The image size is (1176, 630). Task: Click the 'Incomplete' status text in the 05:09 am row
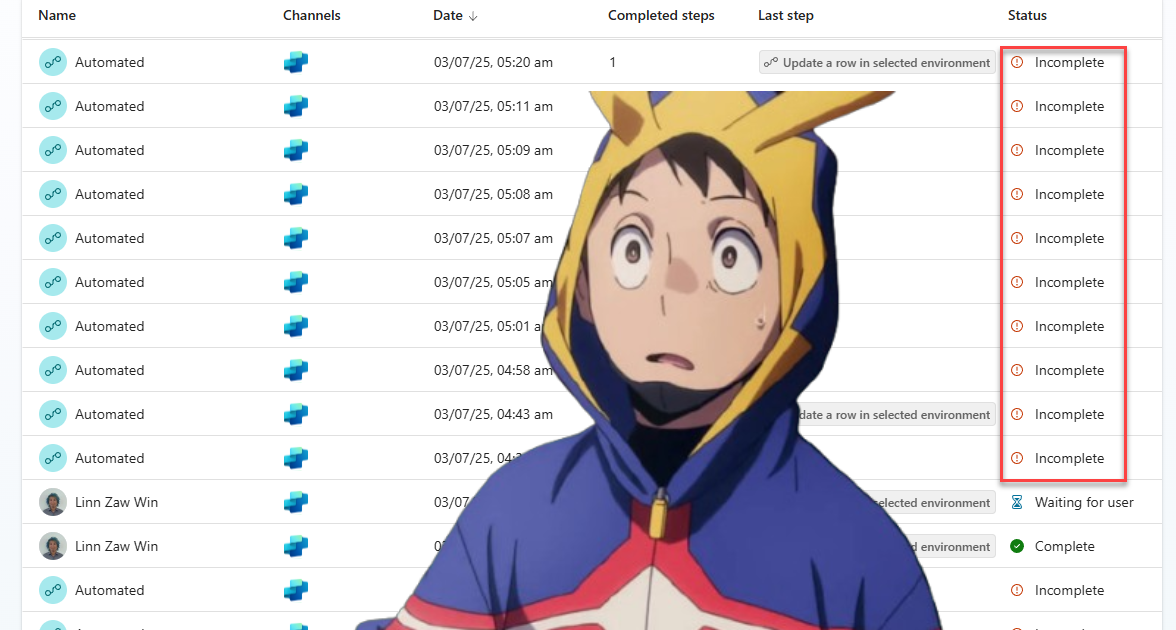(x=1070, y=150)
